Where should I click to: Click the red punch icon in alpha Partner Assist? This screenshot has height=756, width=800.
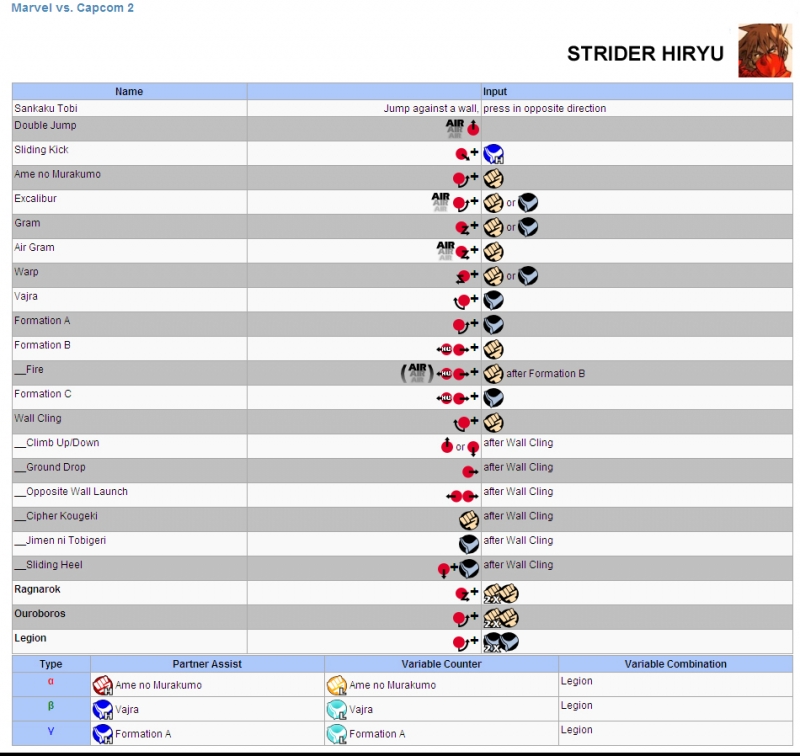(x=103, y=685)
